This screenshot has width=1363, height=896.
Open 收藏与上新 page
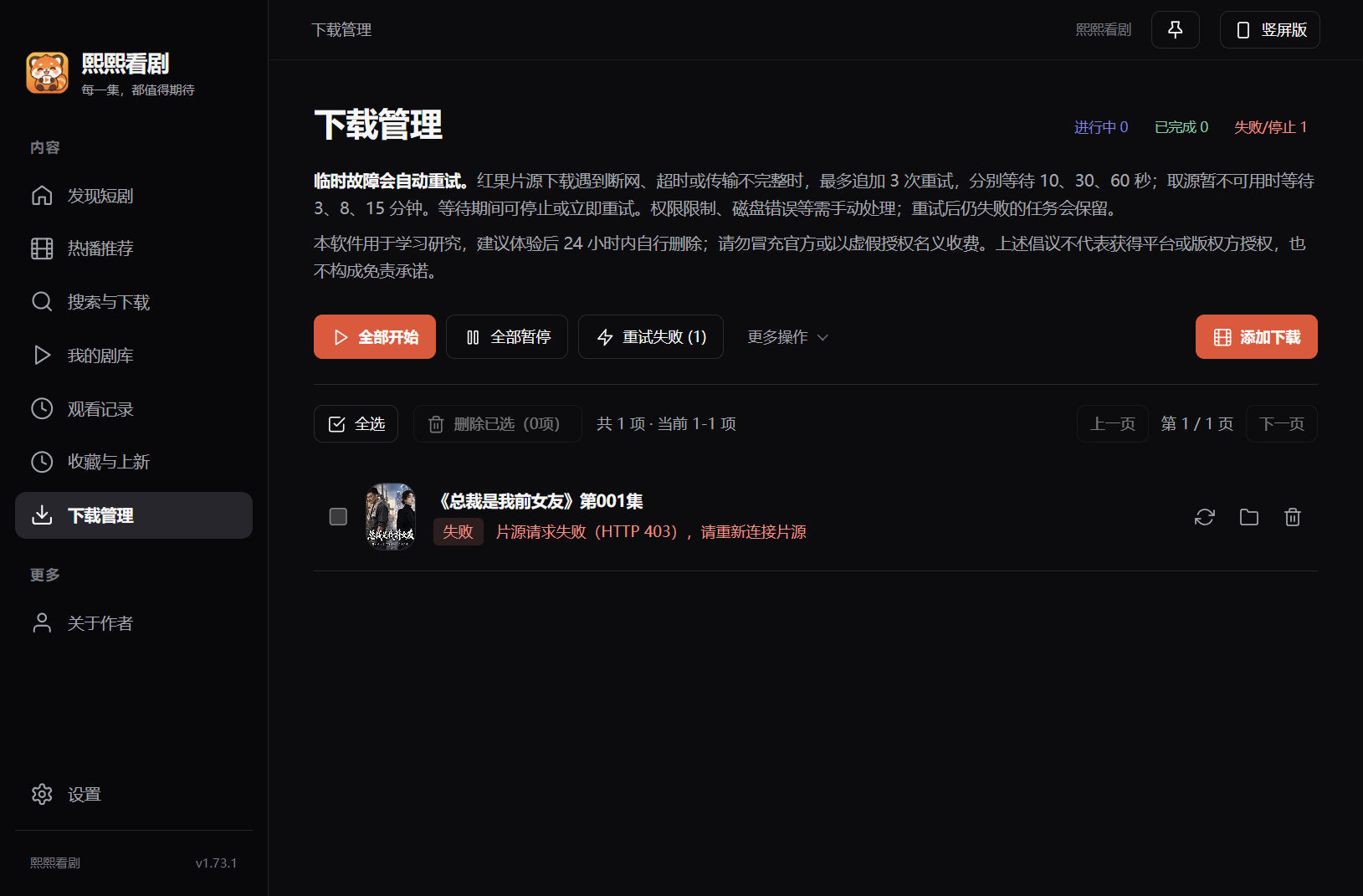click(134, 462)
